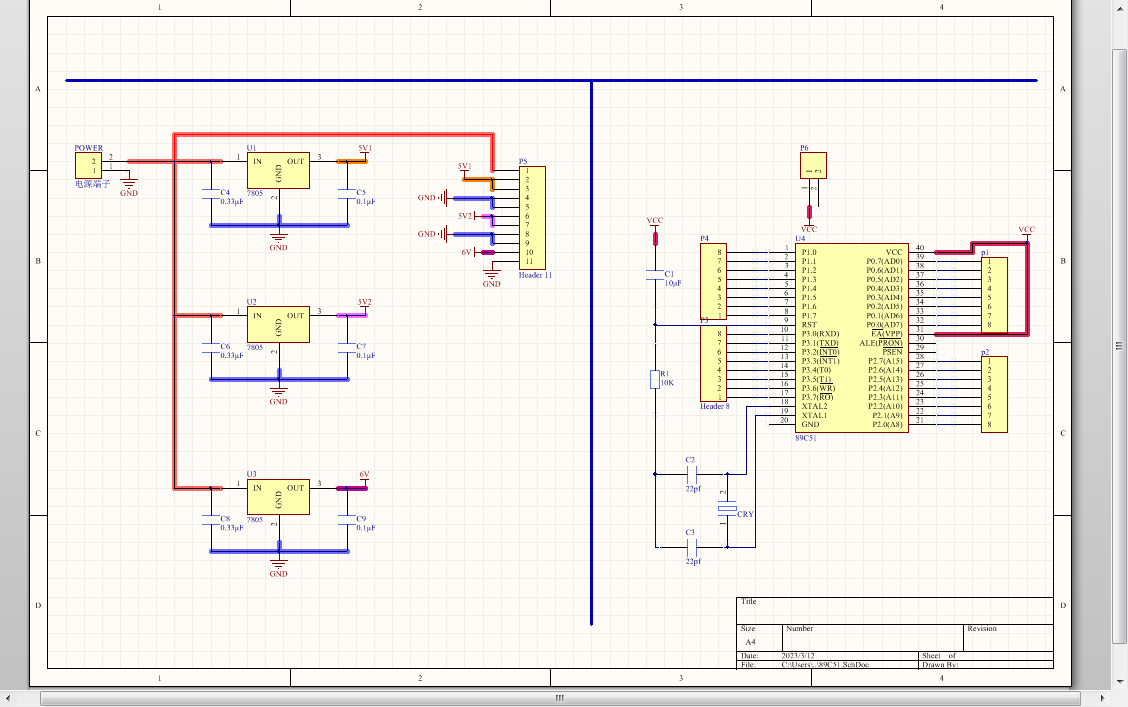Click the 5V1 net label at U1 output
The image size is (1128, 707).
pyautogui.click(x=365, y=148)
